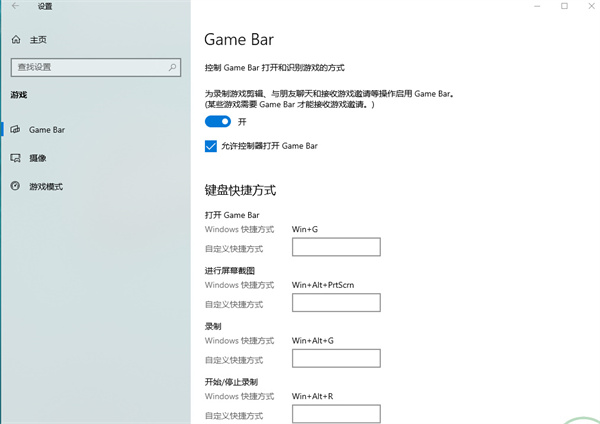
Task: Click the Win+Alt+PrtScrn shortcut text
Action: (x=323, y=285)
